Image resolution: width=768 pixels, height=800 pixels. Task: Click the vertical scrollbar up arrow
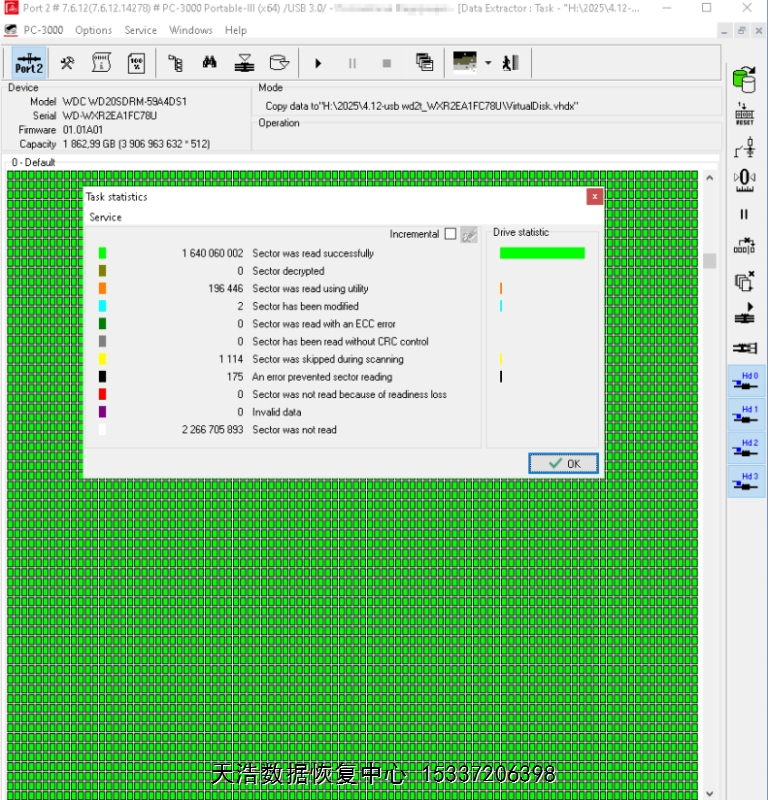709,178
